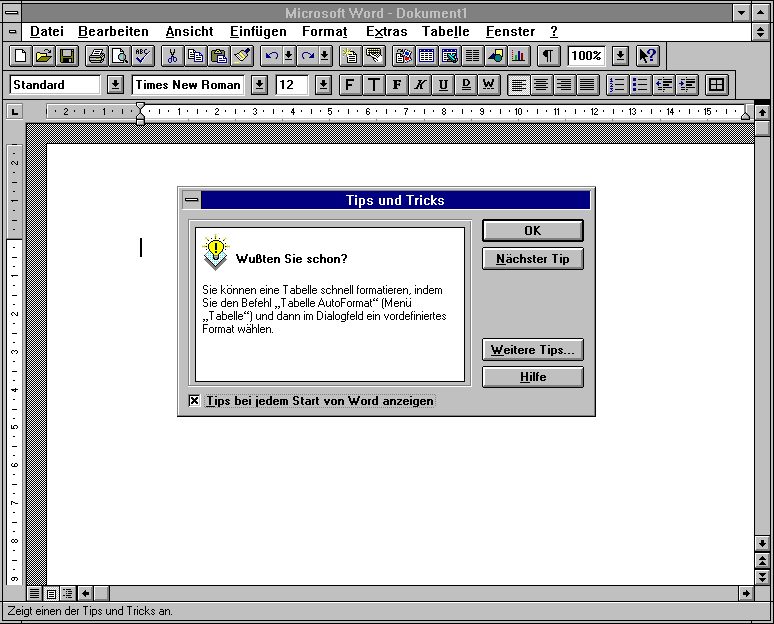Viewport: 774px width, 624px height.
Task: Toggle underline with the U button
Action: pyautogui.click(x=443, y=85)
